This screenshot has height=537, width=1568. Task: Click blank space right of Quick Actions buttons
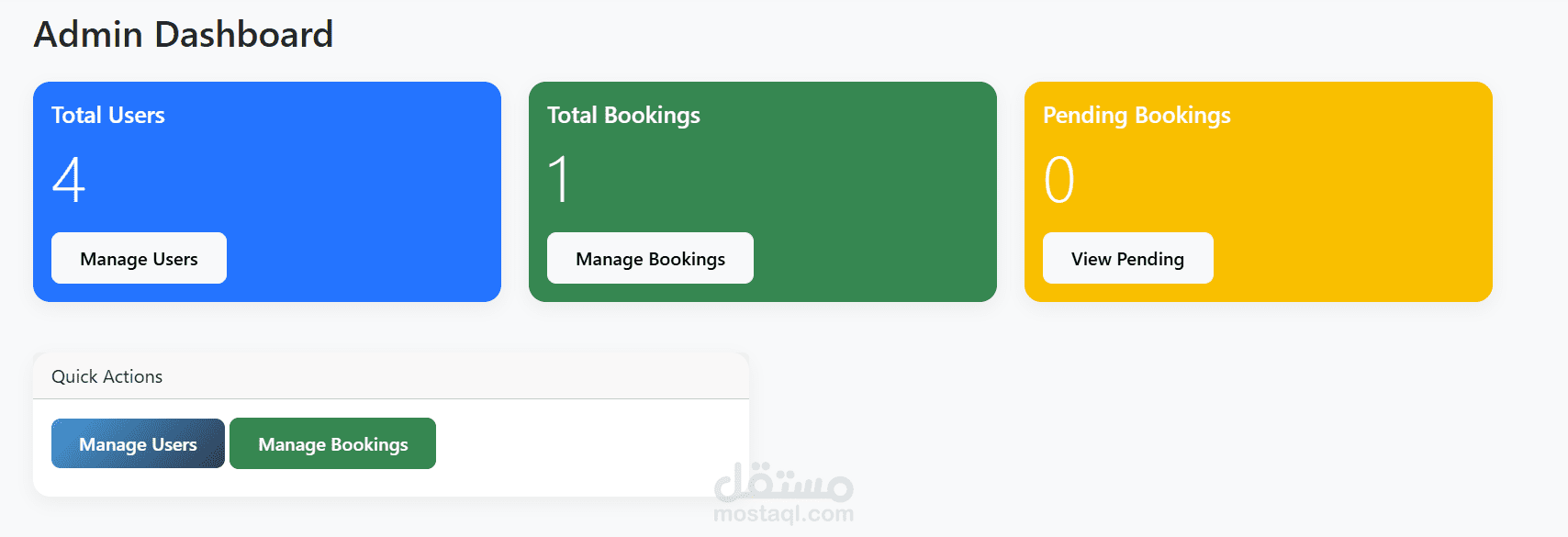(x=588, y=445)
